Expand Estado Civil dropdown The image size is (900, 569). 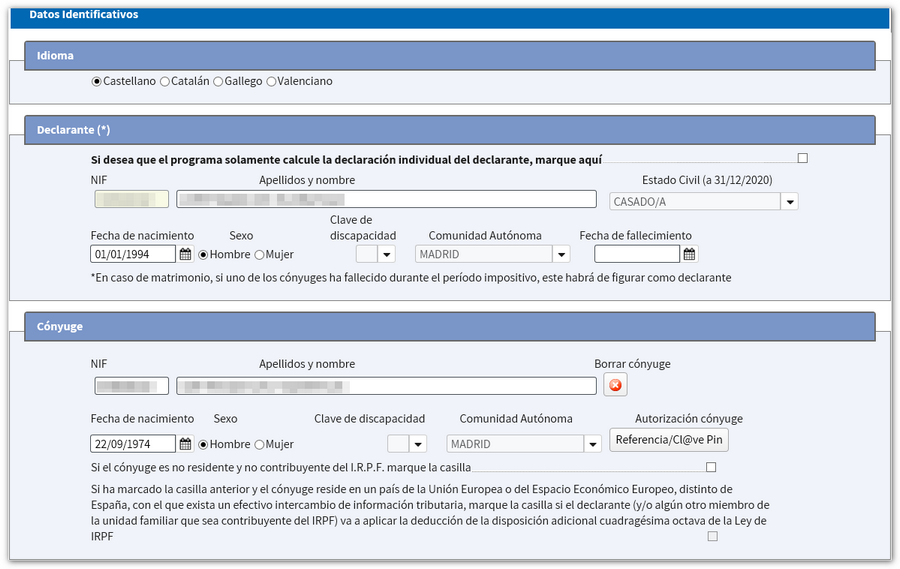click(789, 201)
